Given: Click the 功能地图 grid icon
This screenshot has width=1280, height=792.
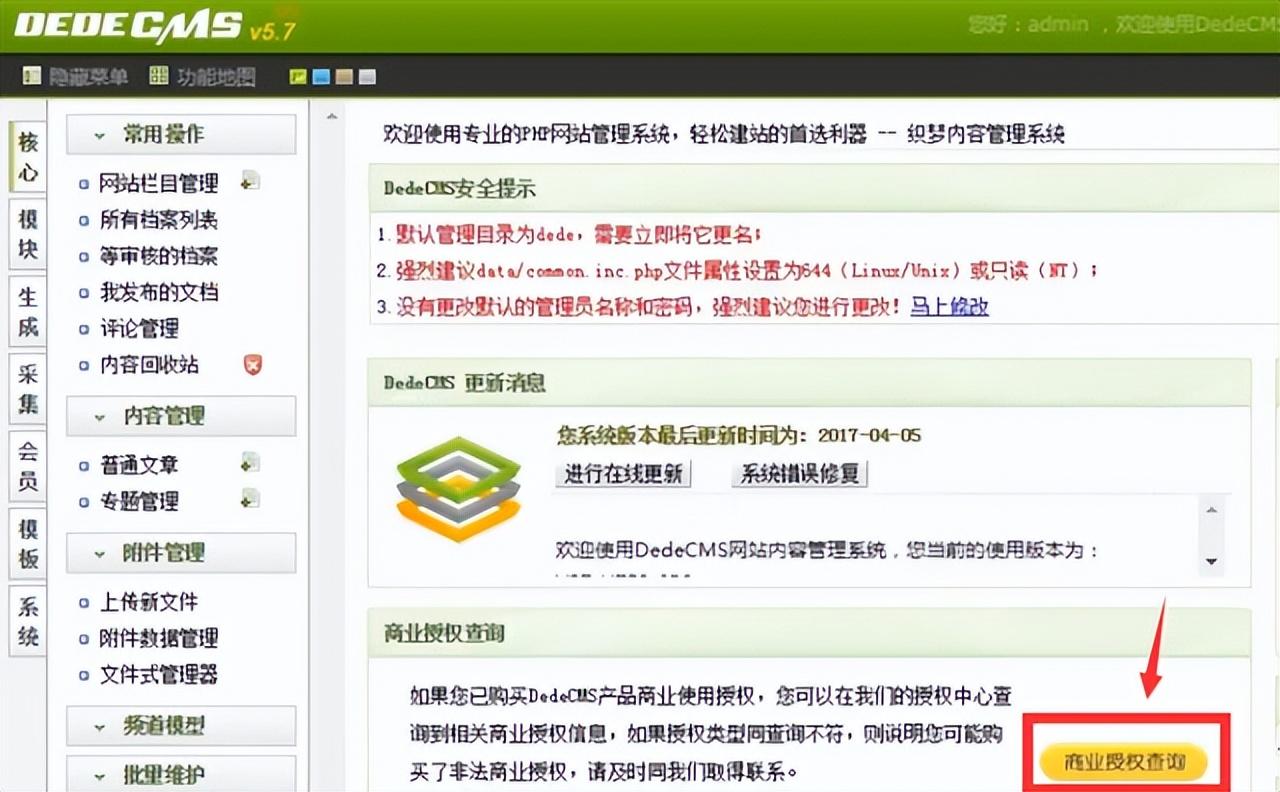Looking at the screenshot, I should (158, 76).
